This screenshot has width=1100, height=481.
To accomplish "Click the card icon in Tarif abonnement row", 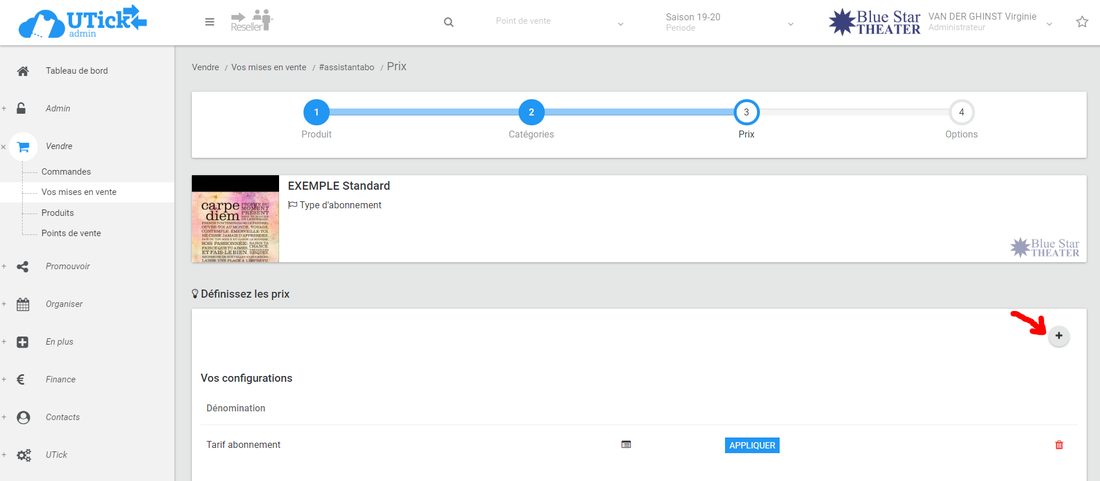I will pos(626,445).
